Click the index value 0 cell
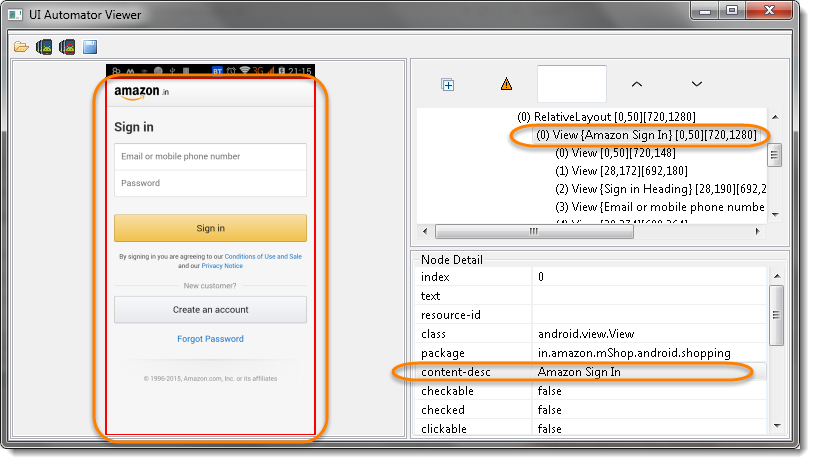Image resolution: width=815 pixels, height=464 pixels. 650,277
